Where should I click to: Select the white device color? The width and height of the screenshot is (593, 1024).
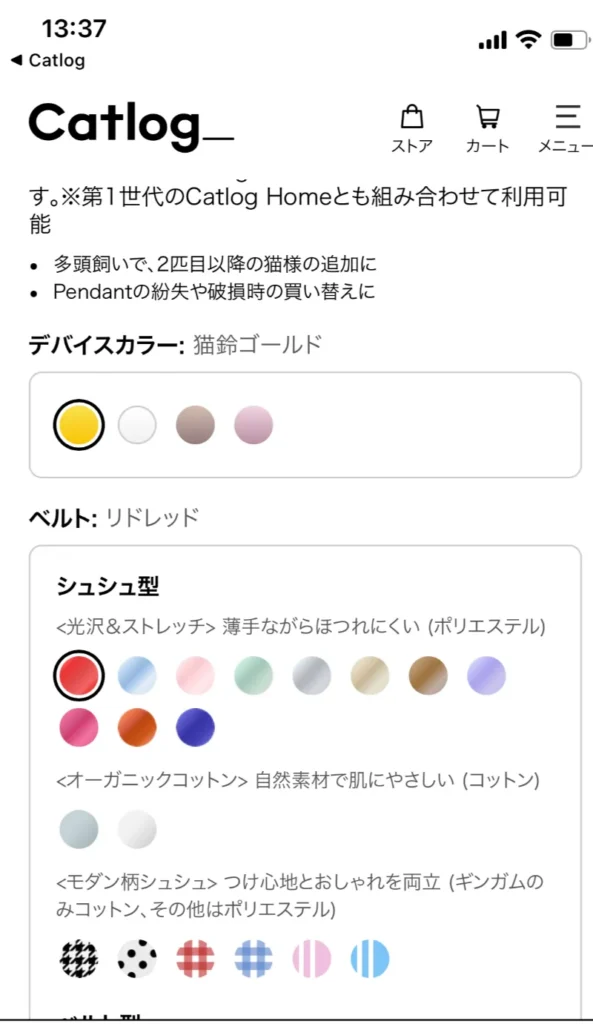tap(138, 424)
